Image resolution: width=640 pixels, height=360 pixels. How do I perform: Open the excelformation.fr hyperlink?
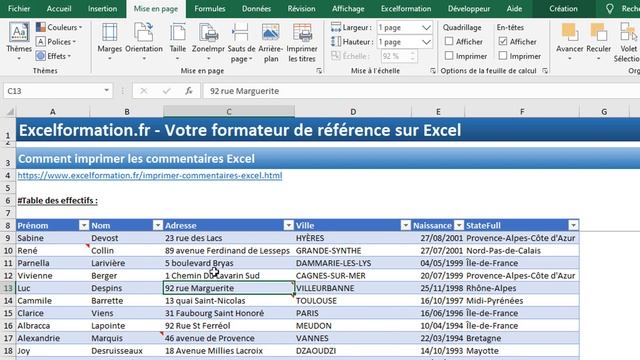click(x=150, y=175)
